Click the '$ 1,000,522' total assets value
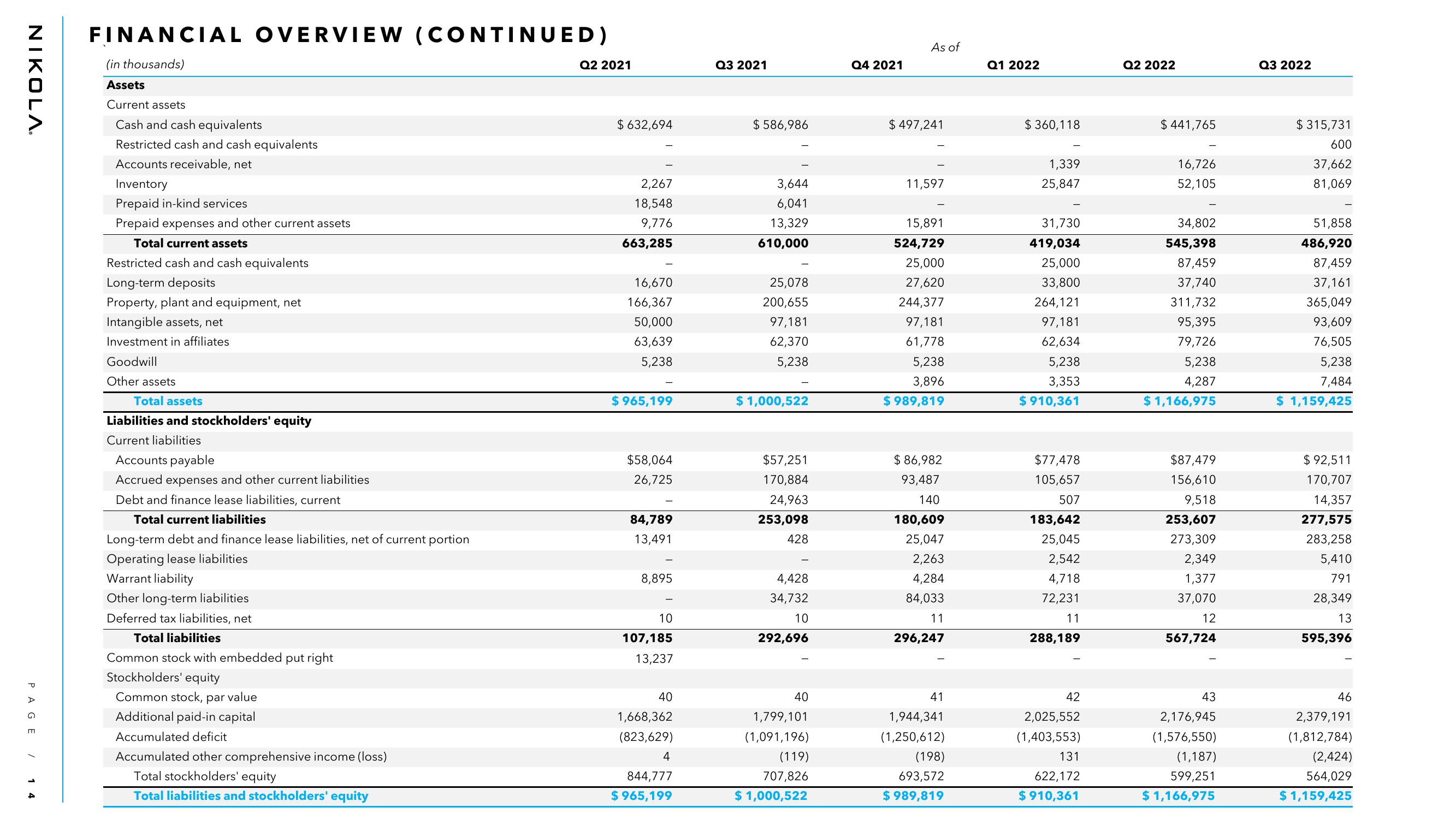1456x819 pixels. (772, 401)
